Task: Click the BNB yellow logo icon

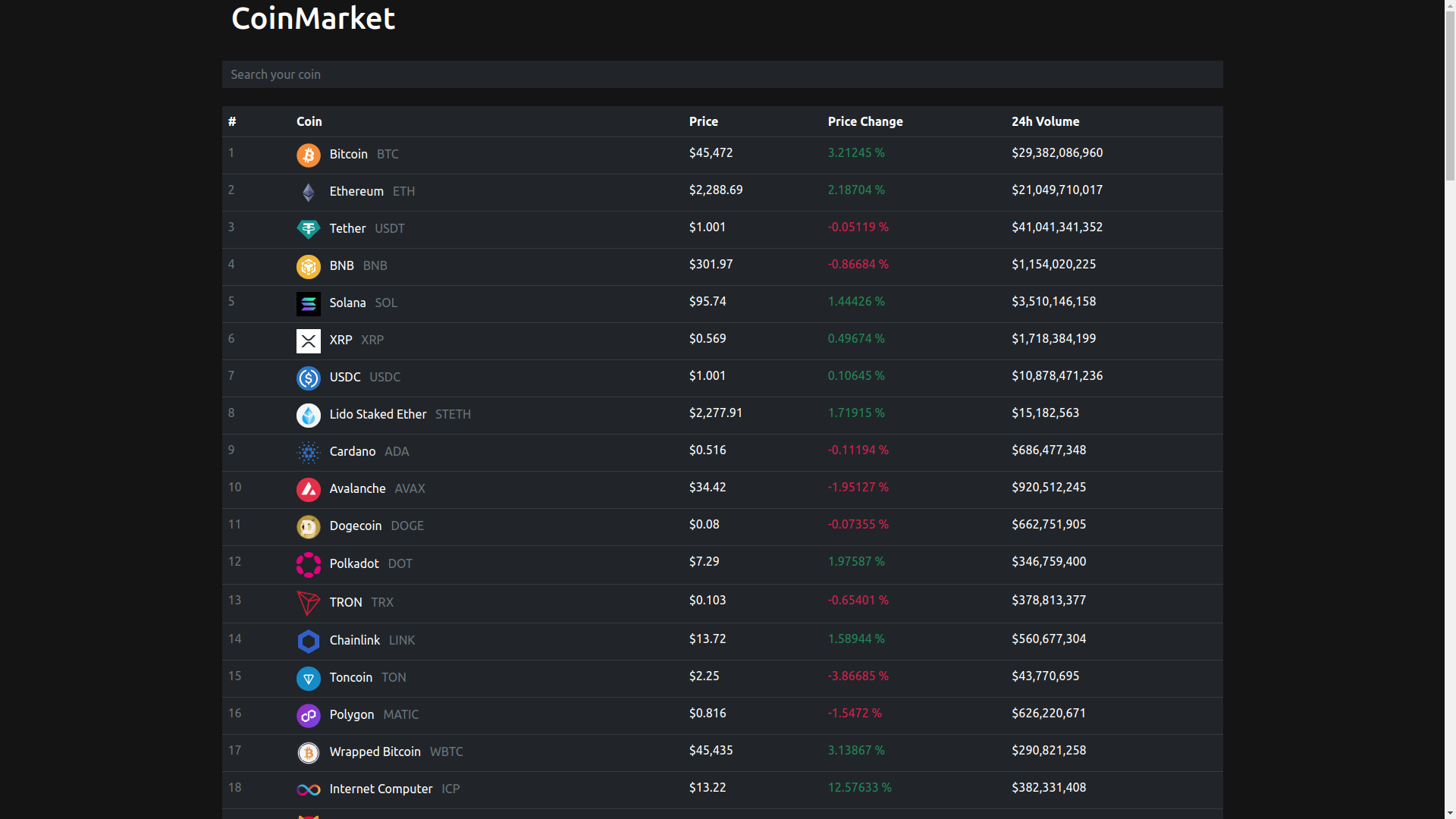Action: [308, 267]
